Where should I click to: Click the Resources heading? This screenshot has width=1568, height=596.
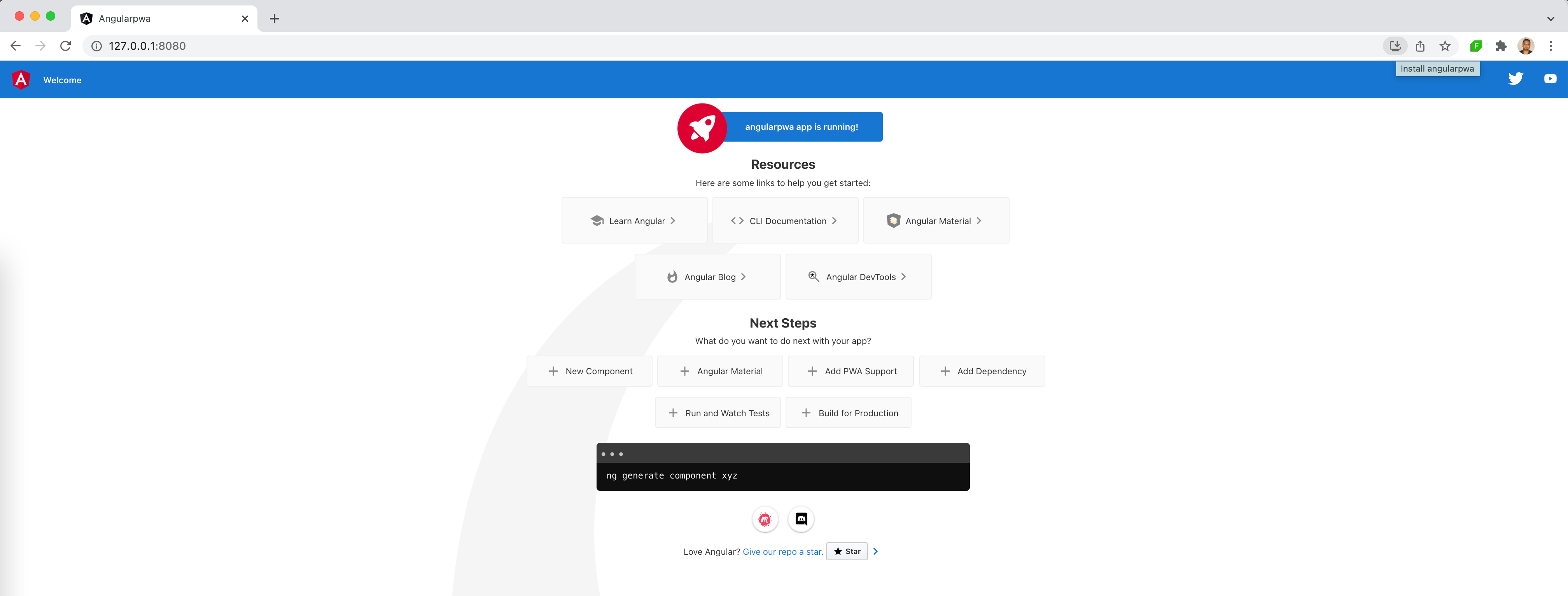(783, 165)
